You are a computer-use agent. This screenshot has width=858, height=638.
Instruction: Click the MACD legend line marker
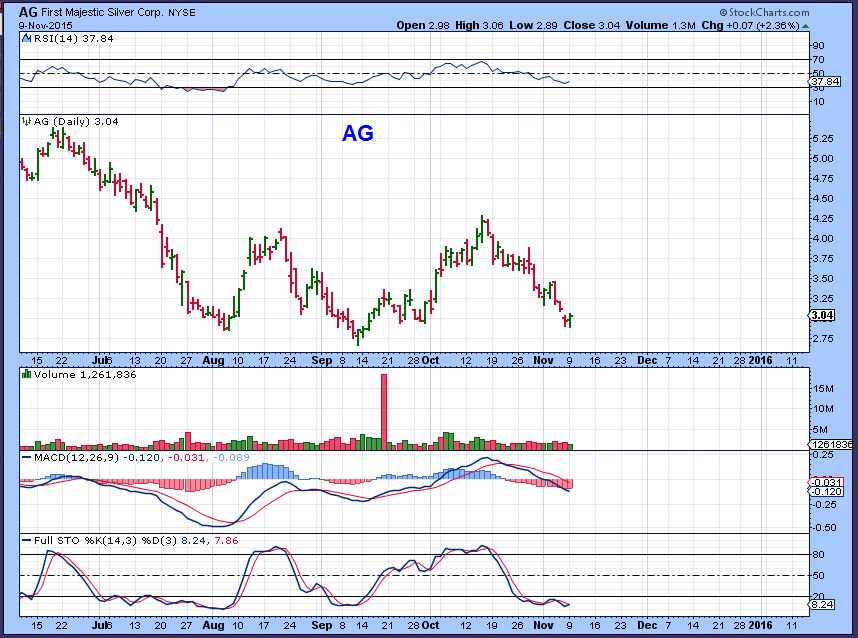coord(26,457)
